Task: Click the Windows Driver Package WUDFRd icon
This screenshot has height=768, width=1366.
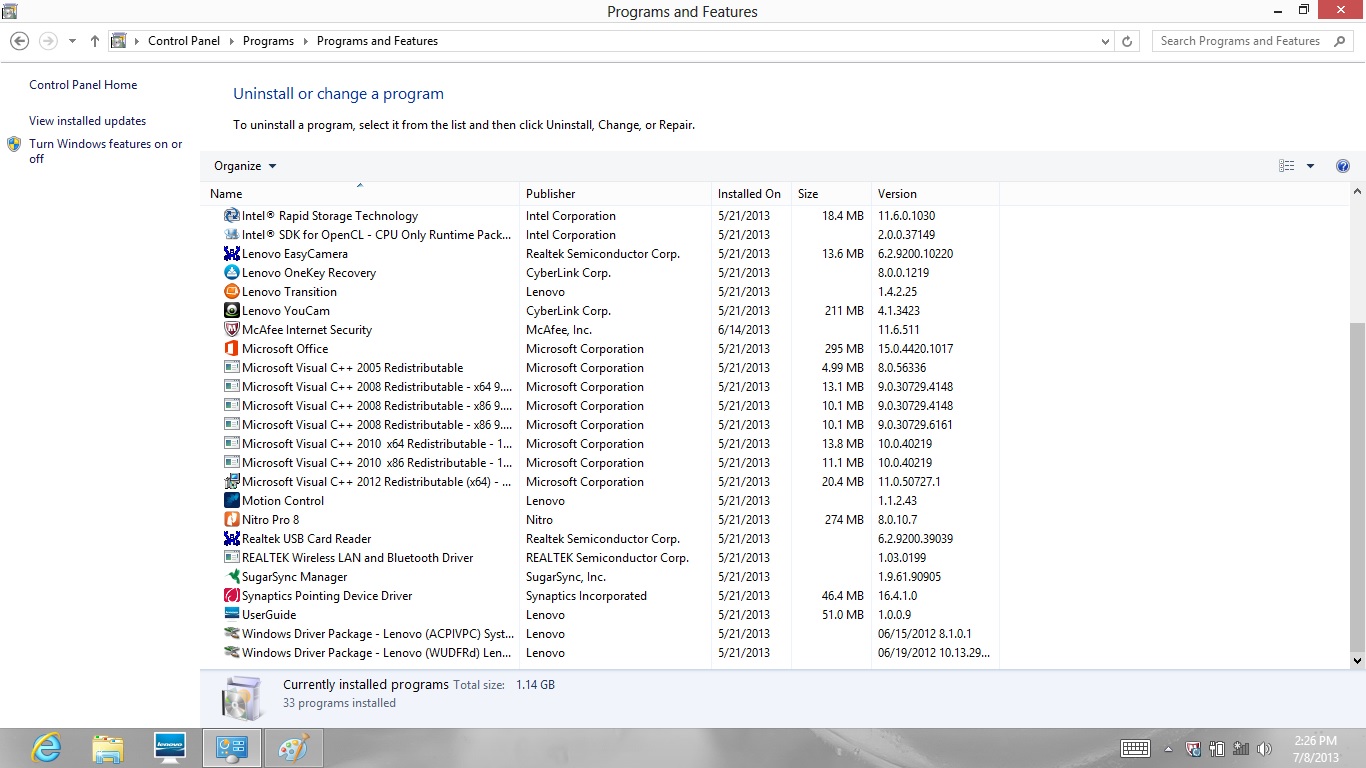Action: tap(232, 653)
